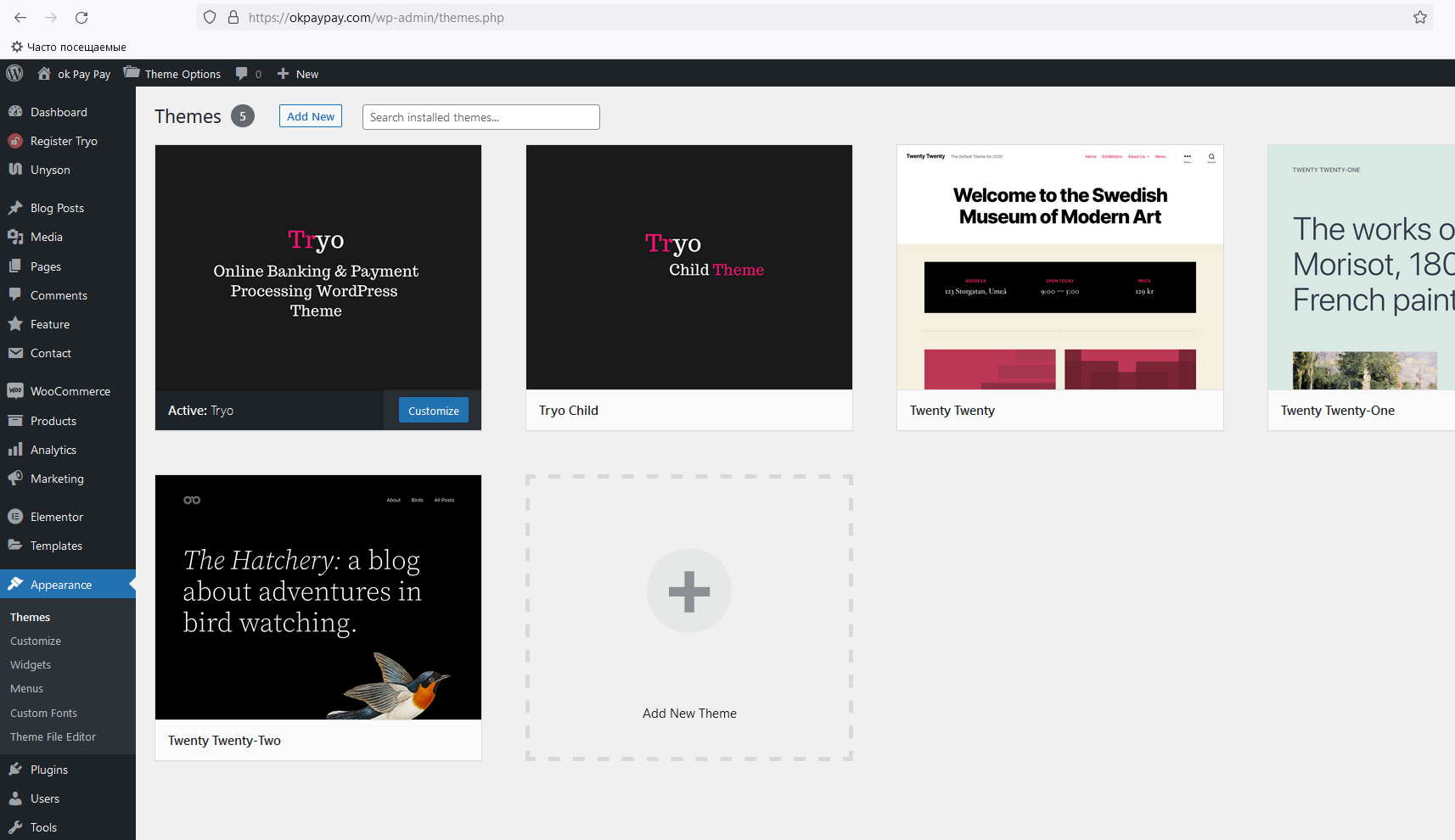1455x840 pixels.
Task: Open Custom Fonts submenu item
Action: (43, 713)
